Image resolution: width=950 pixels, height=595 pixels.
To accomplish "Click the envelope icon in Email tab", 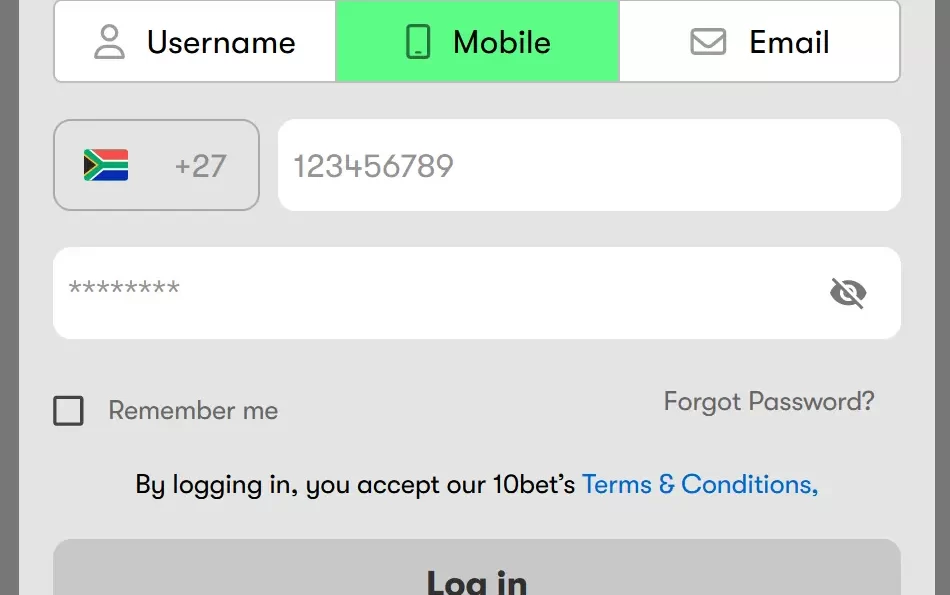I will pos(708,42).
